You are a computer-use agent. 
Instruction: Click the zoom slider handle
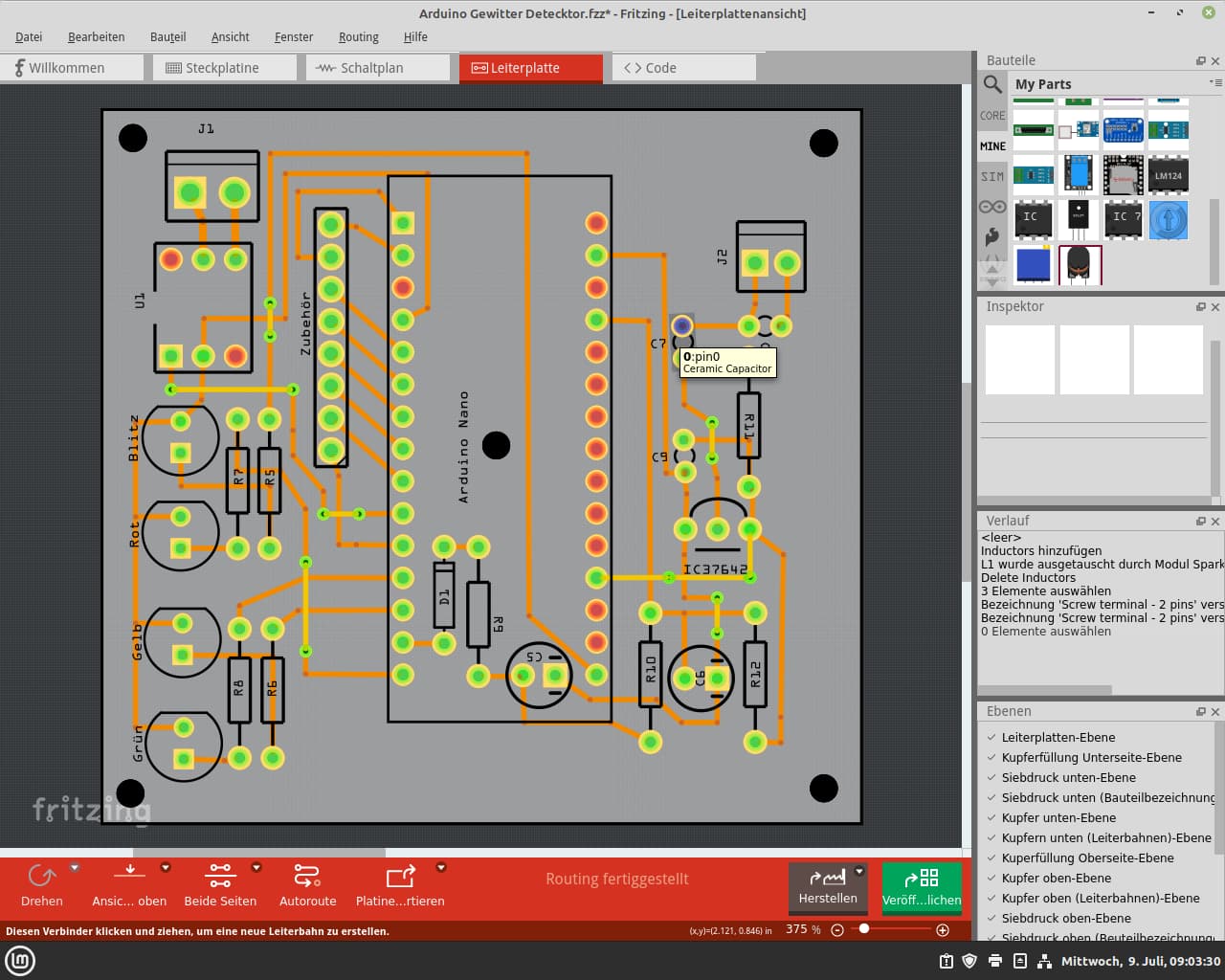864,929
